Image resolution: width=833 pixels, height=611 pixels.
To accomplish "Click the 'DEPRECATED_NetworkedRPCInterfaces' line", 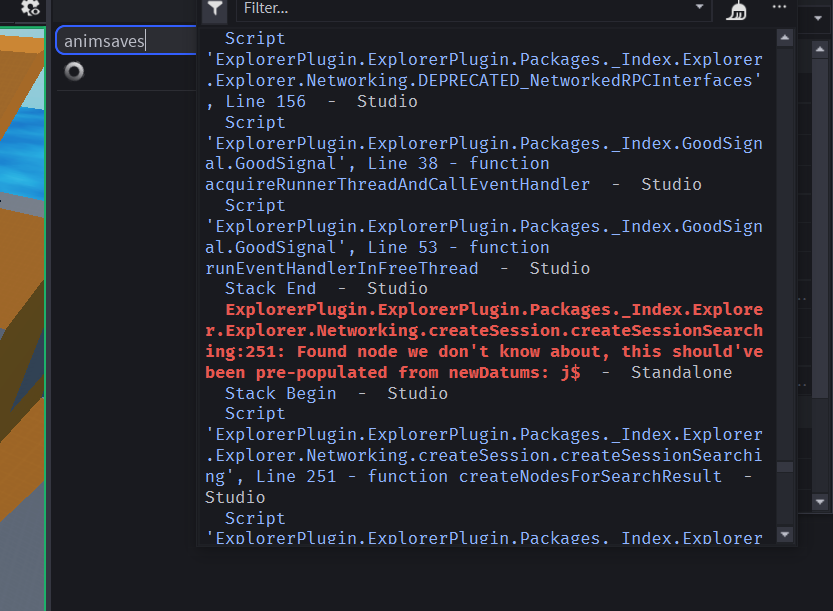I will (483, 80).
